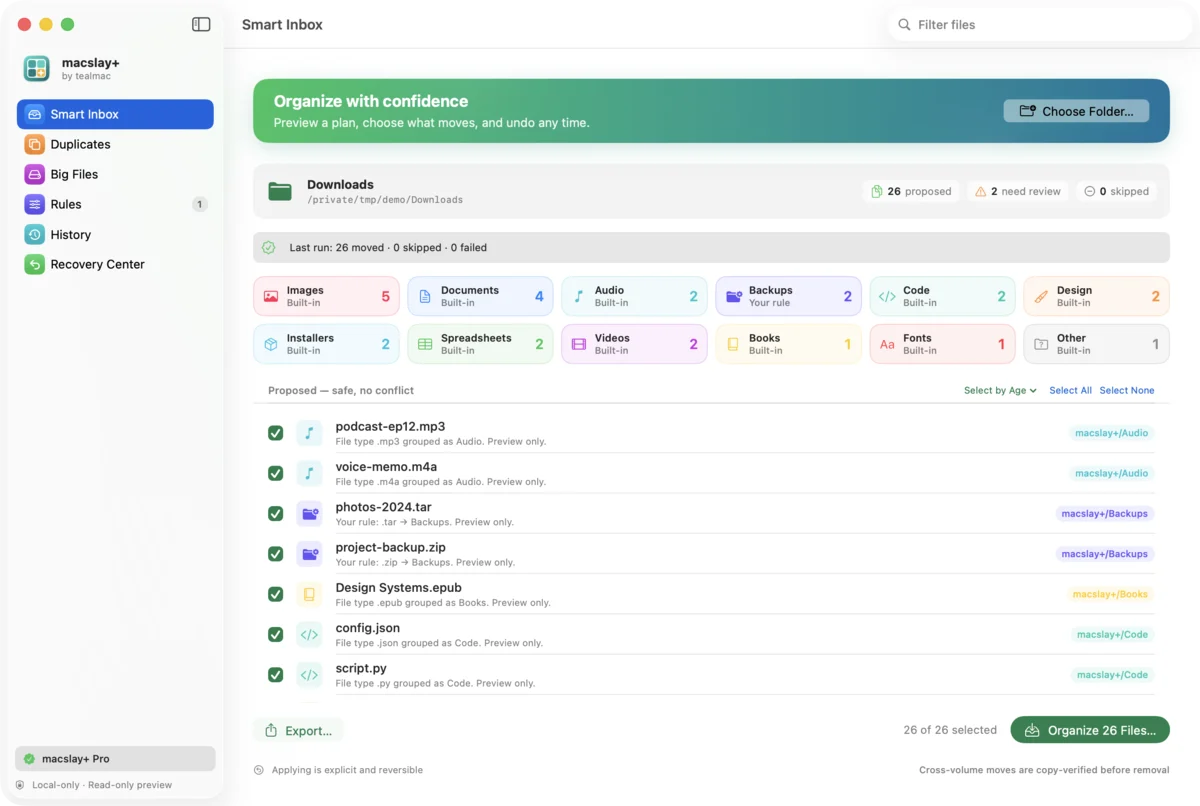
Task: Click the 0 skipped badge
Action: coord(1117,191)
